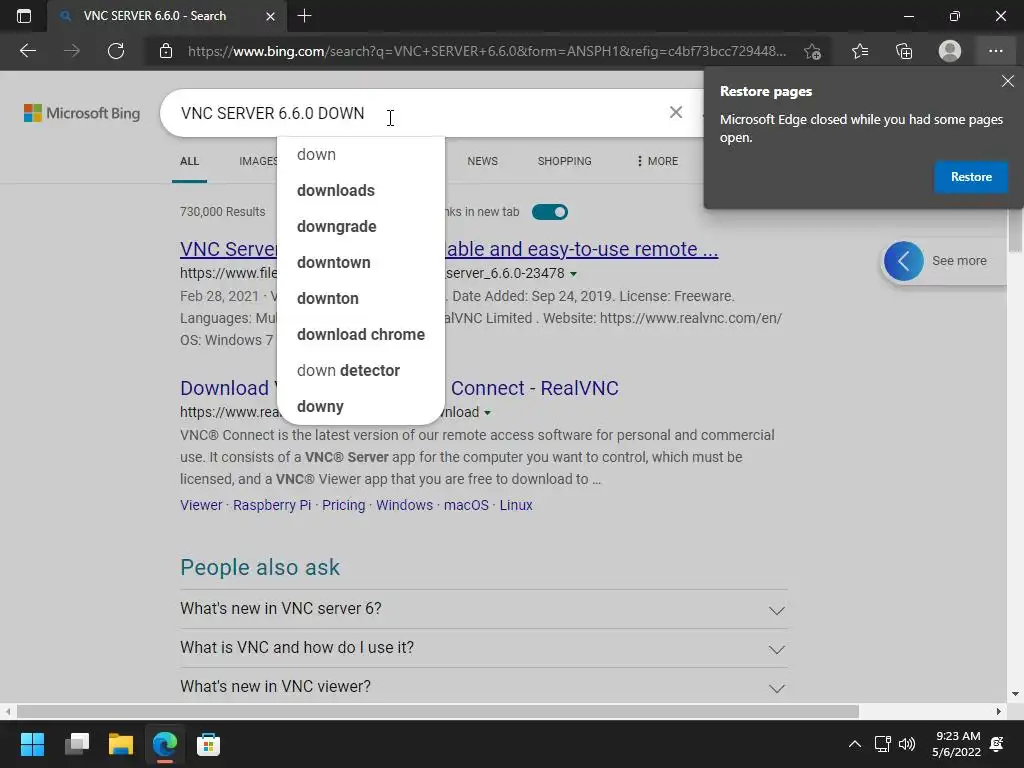The image size is (1024, 768).
Task: Click the Restore button
Action: pyautogui.click(x=971, y=177)
